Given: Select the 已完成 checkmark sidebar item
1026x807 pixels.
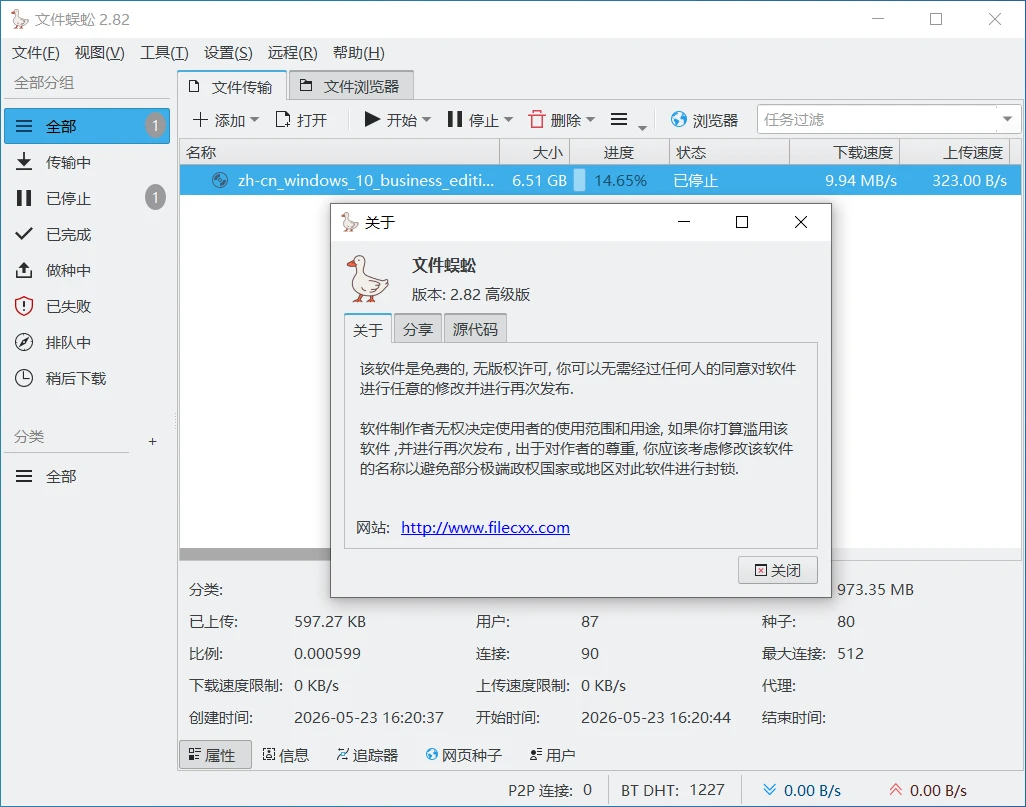Looking at the screenshot, I should tap(87, 234).
